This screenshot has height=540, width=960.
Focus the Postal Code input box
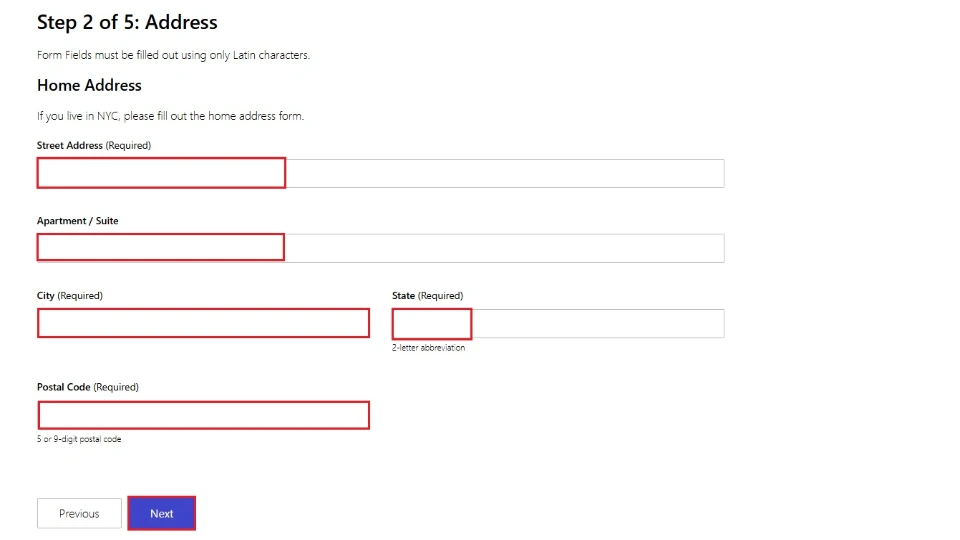pos(203,415)
